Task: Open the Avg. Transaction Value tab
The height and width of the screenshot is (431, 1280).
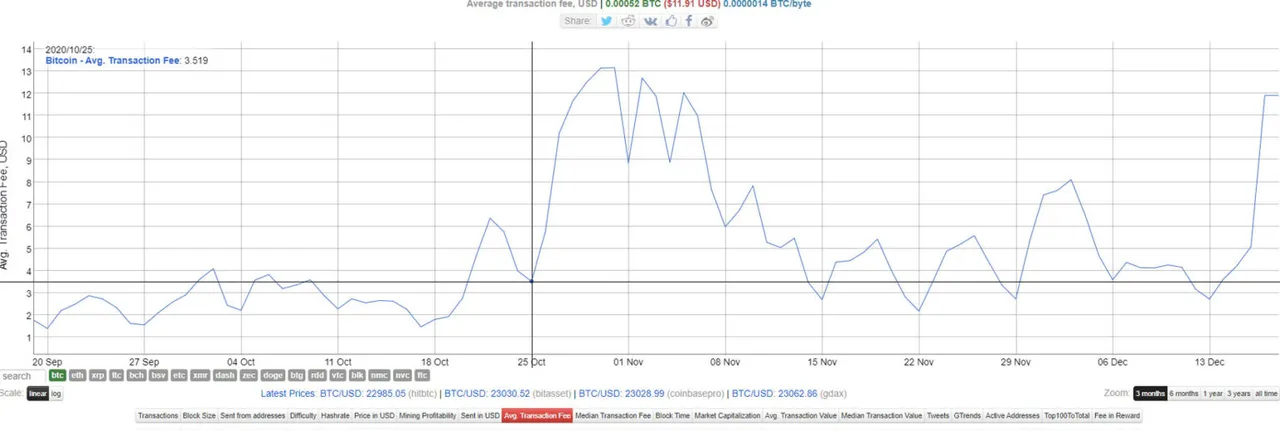Action: click(800, 415)
